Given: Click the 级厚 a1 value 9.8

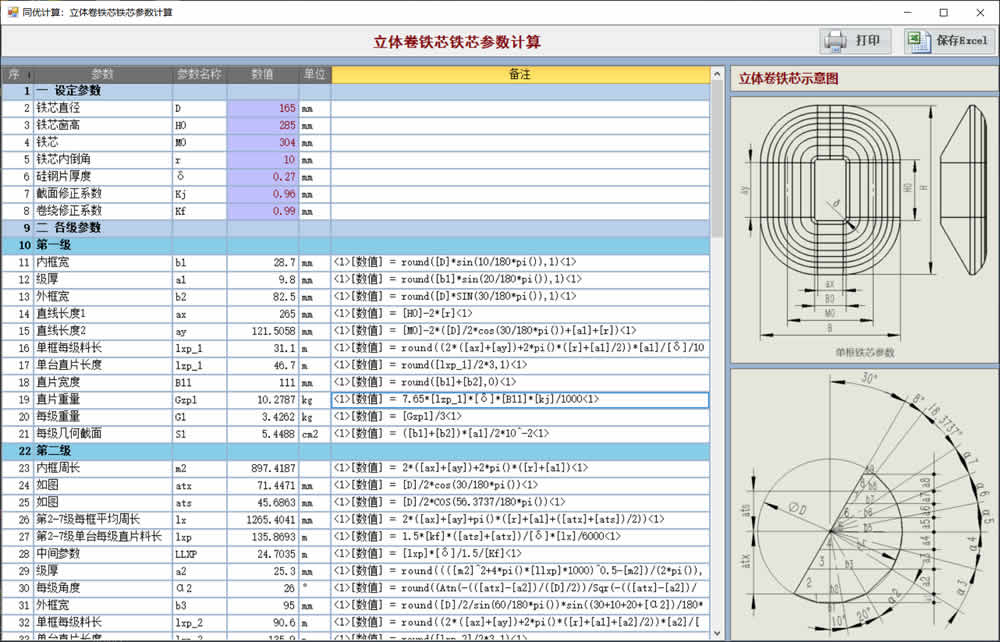Looking at the screenshot, I should click(x=263, y=279).
